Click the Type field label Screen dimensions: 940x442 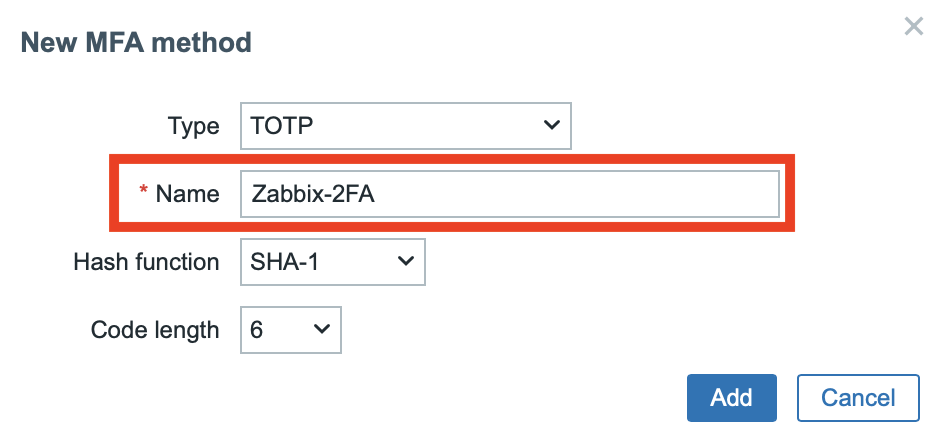point(194,126)
